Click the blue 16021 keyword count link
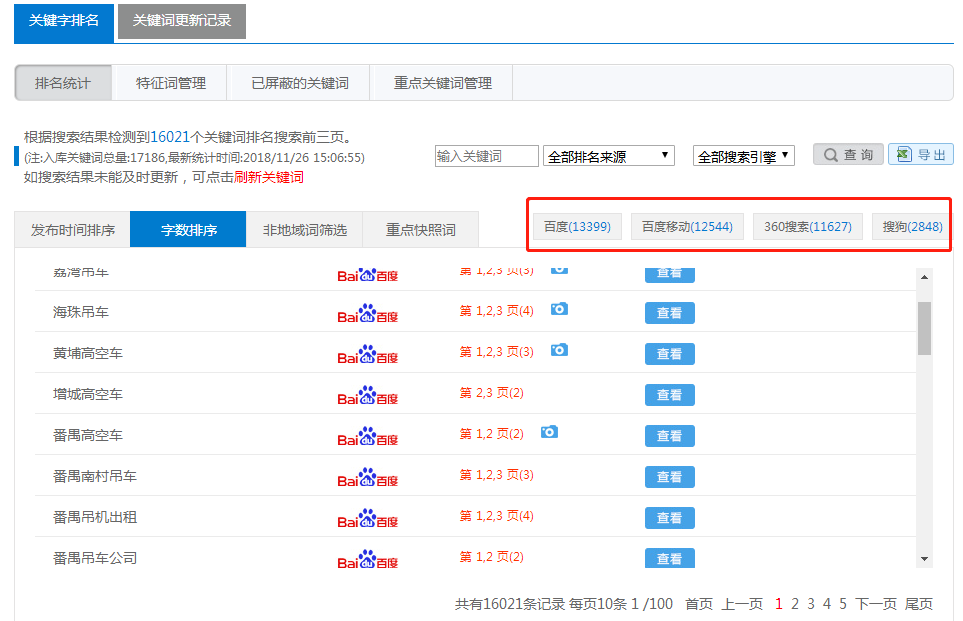Screen dimensions: 963x621 coord(170,137)
